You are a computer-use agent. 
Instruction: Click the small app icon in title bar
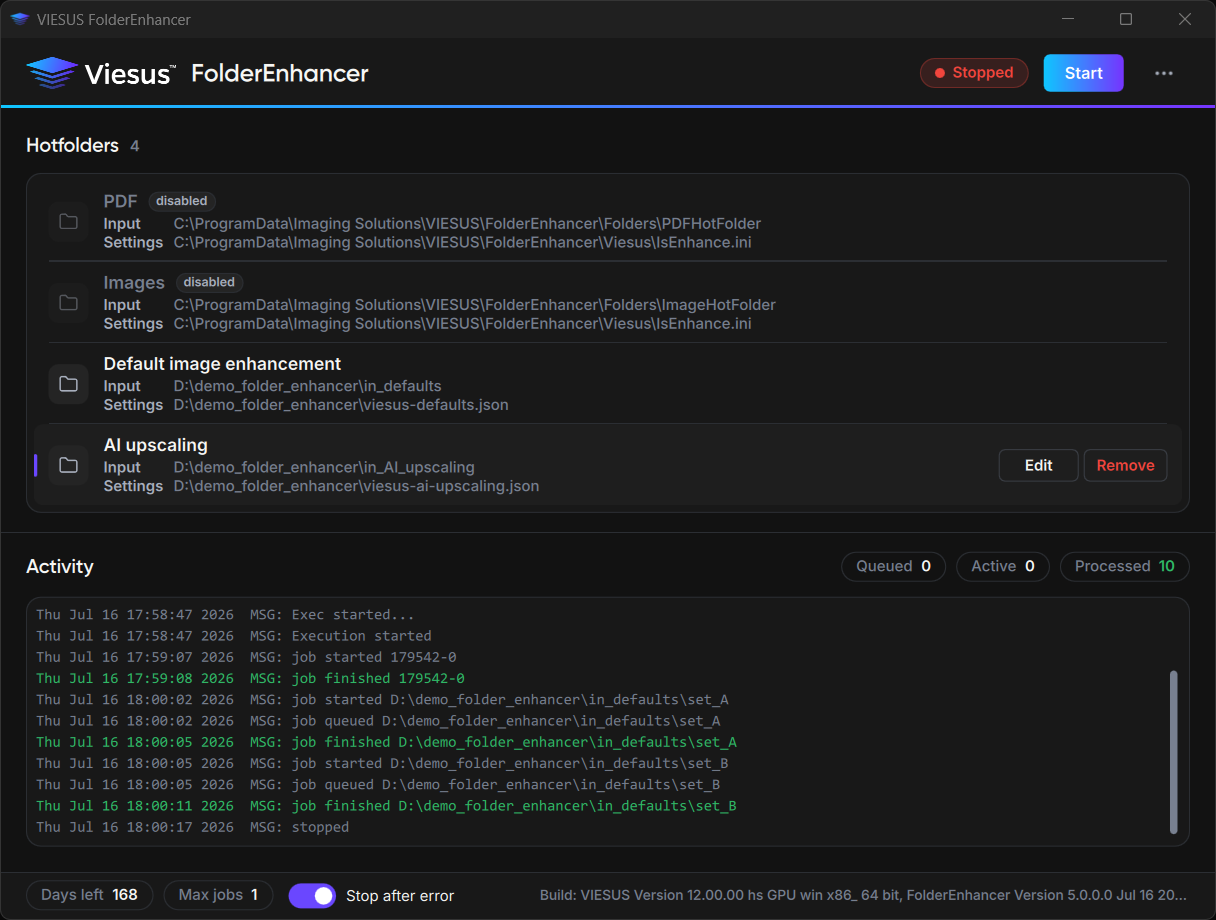click(x=20, y=19)
